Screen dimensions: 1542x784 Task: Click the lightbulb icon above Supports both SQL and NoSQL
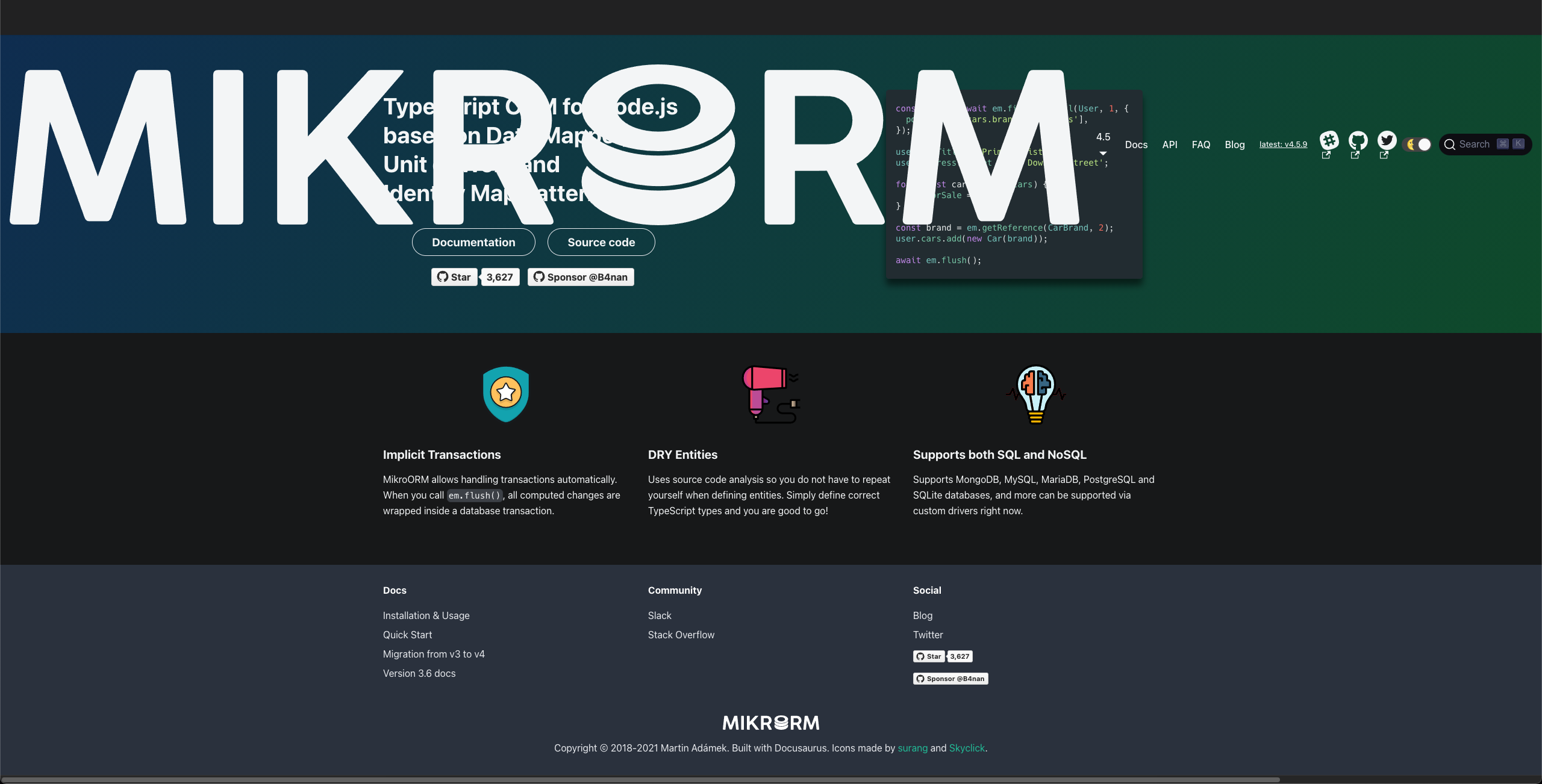pyautogui.click(x=1035, y=394)
